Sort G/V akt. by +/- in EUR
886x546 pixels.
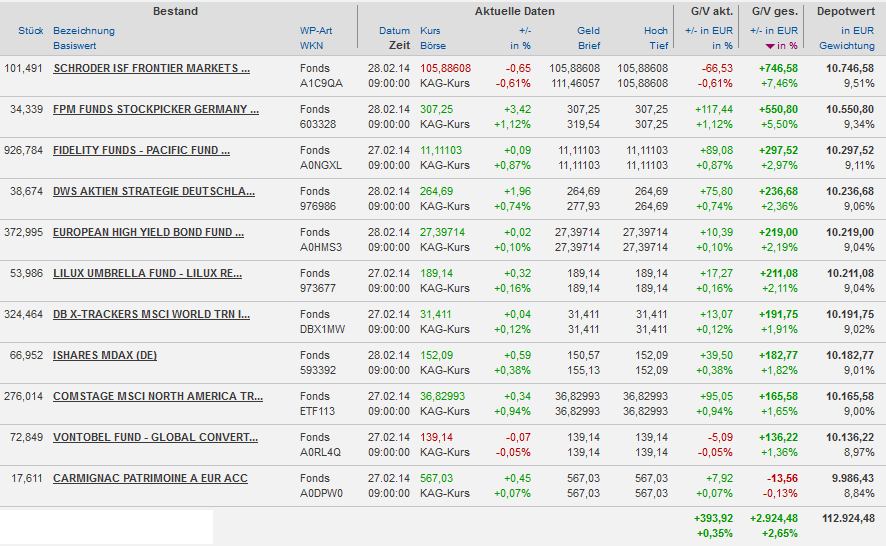(x=709, y=31)
